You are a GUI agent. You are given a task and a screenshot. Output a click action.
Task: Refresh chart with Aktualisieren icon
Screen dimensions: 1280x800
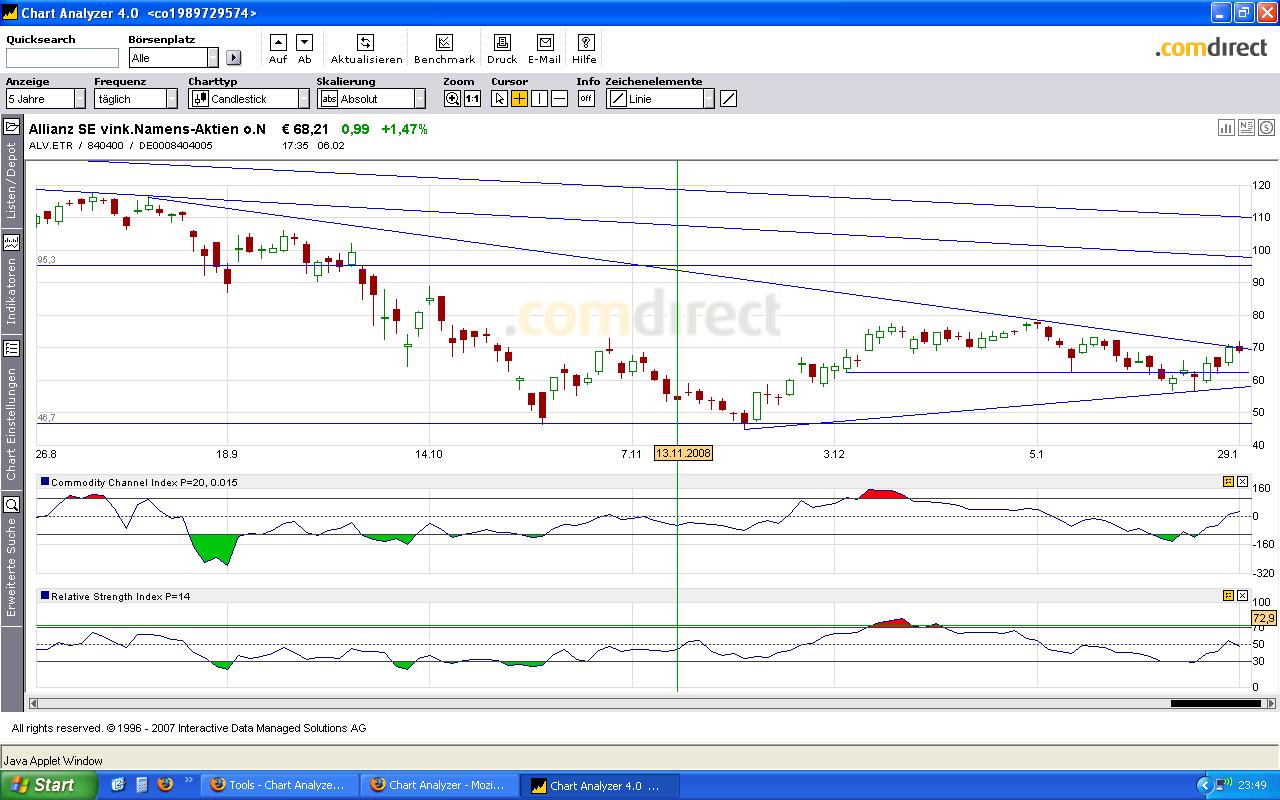click(365, 42)
